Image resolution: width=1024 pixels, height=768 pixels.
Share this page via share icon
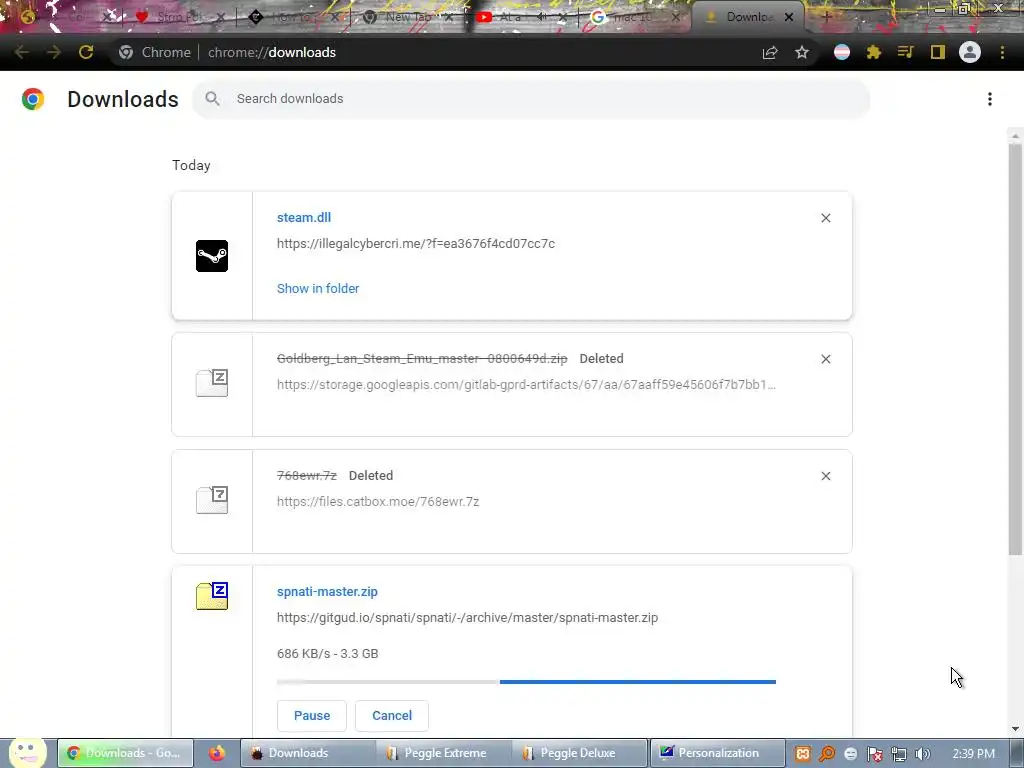pos(770,52)
